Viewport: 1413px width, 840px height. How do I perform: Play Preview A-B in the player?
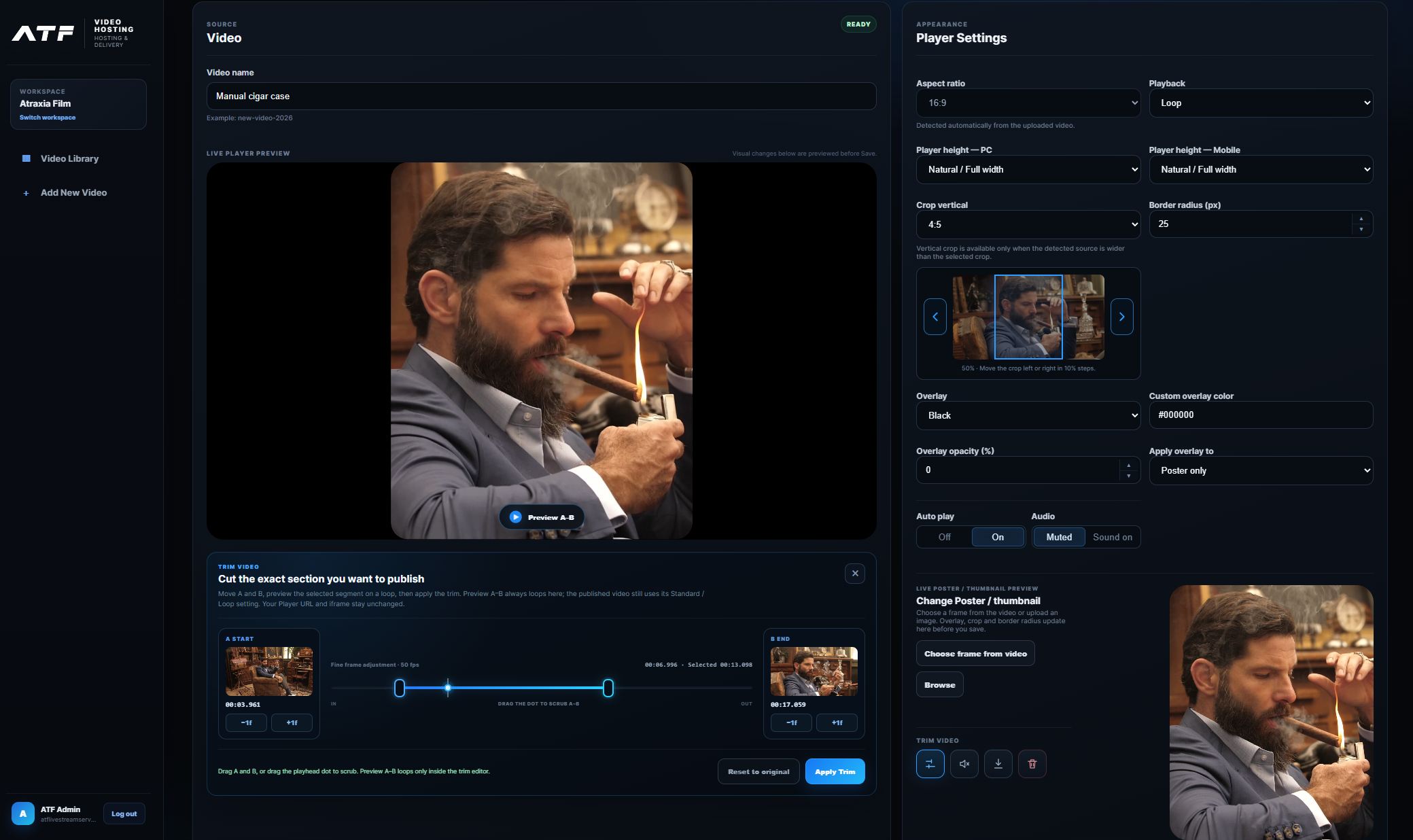pyautogui.click(x=542, y=517)
